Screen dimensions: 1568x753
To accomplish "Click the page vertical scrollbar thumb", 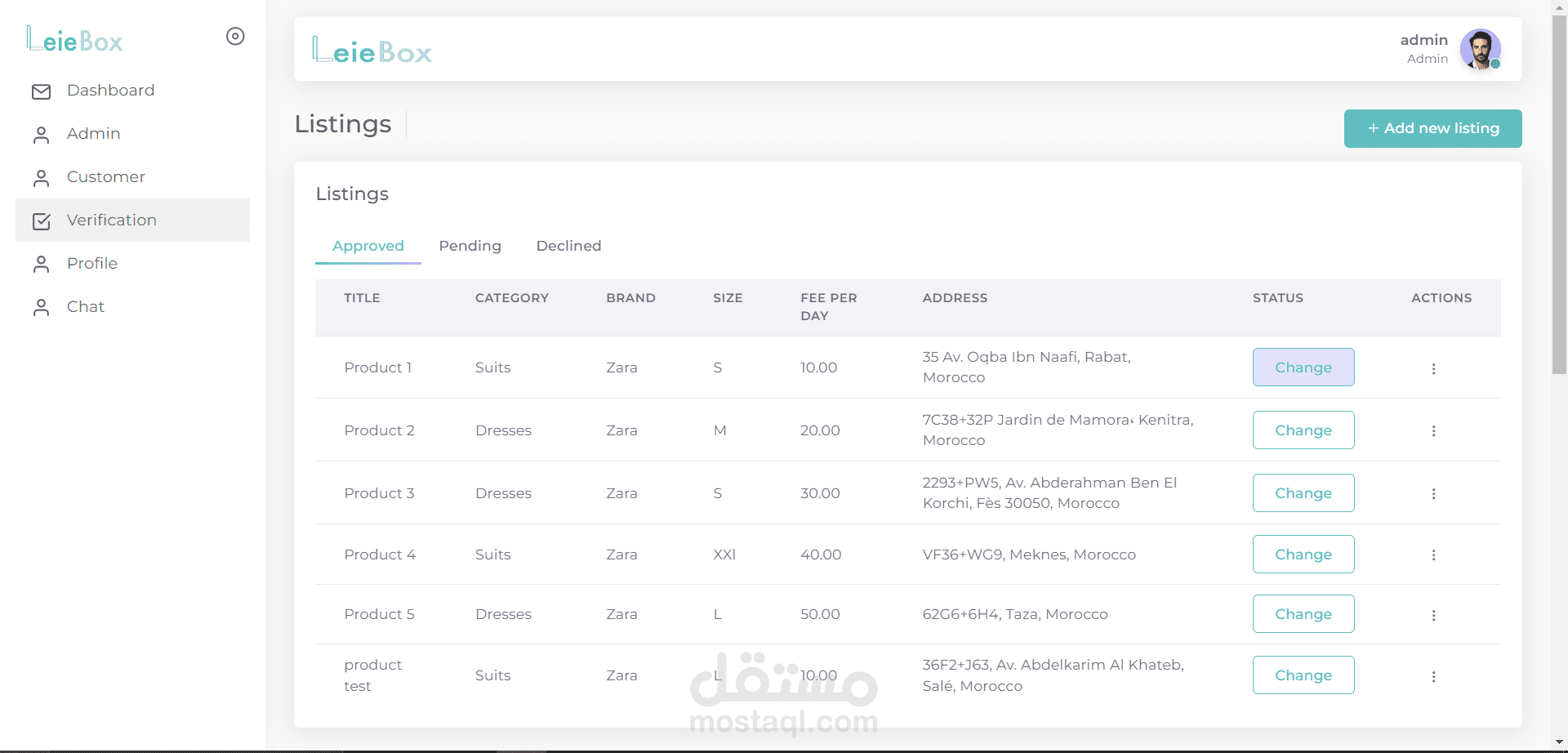I will (x=1559, y=196).
